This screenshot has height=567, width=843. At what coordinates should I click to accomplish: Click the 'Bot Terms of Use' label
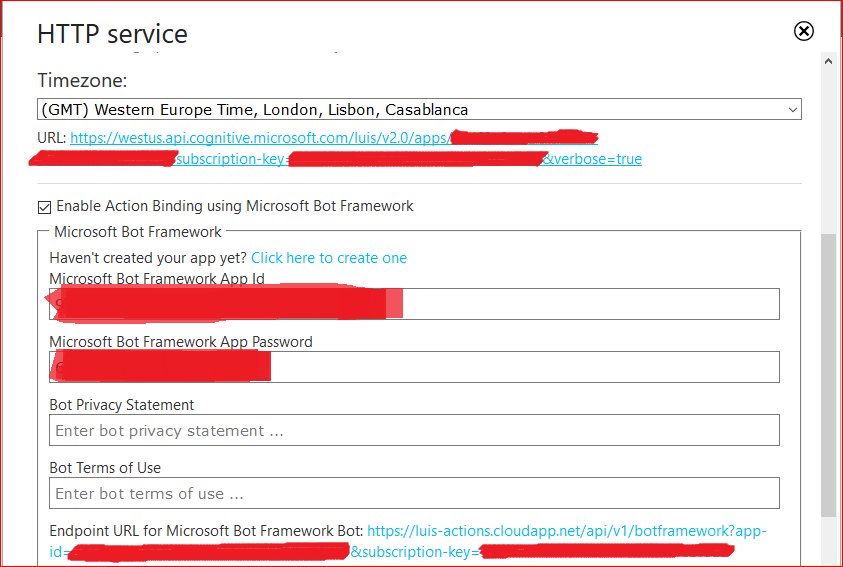click(105, 468)
